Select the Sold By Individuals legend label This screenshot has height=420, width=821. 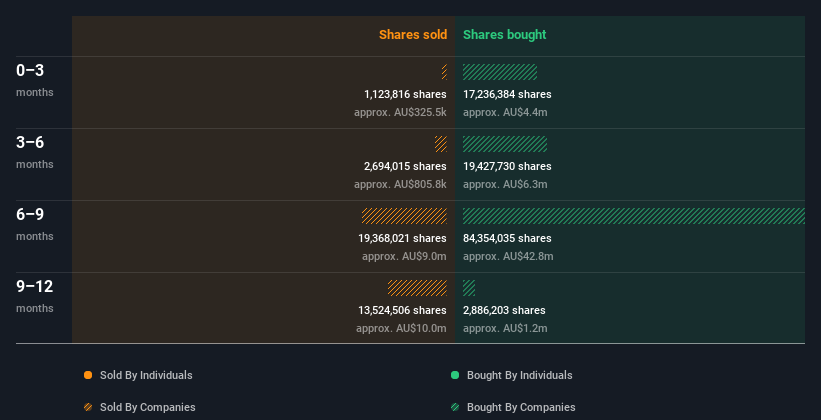click(146, 375)
